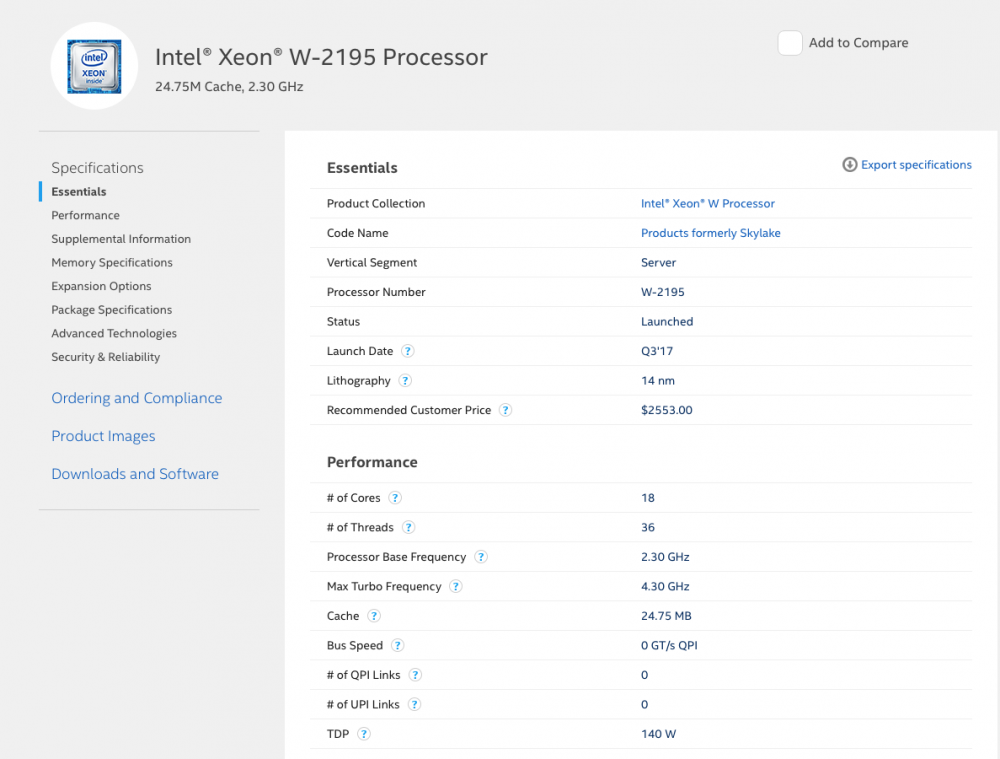This screenshot has height=759, width=1000.
Task: Open help icon for # of Cores
Action: 395,497
